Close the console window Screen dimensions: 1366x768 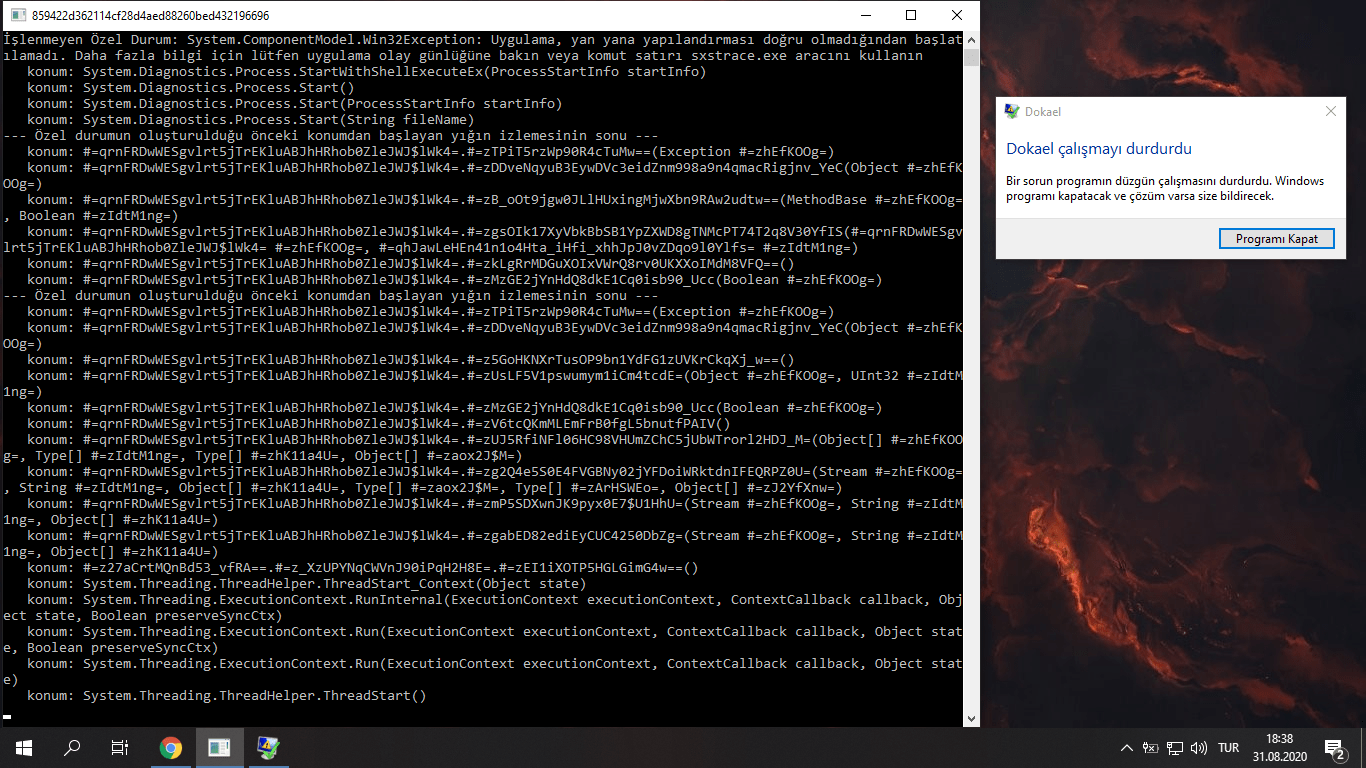(957, 15)
